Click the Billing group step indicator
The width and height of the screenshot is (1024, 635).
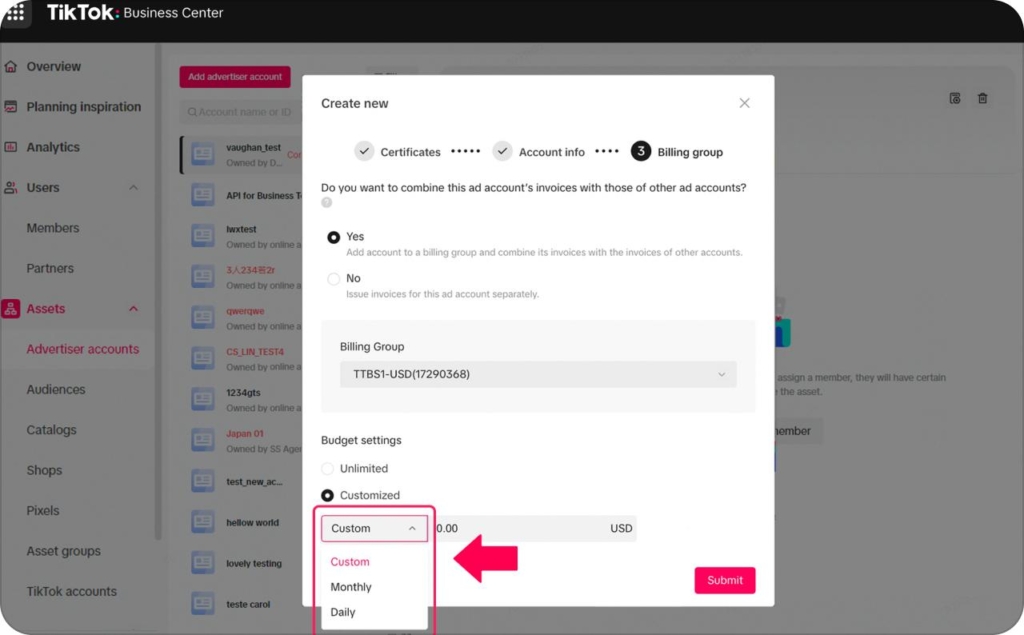point(677,151)
